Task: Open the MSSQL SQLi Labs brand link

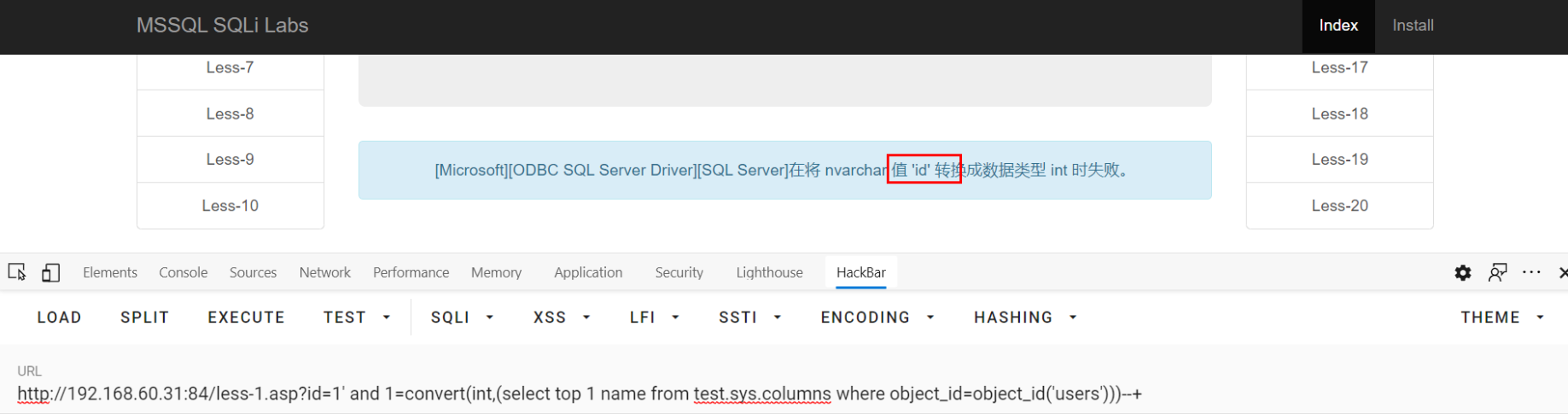Action: coord(223,26)
